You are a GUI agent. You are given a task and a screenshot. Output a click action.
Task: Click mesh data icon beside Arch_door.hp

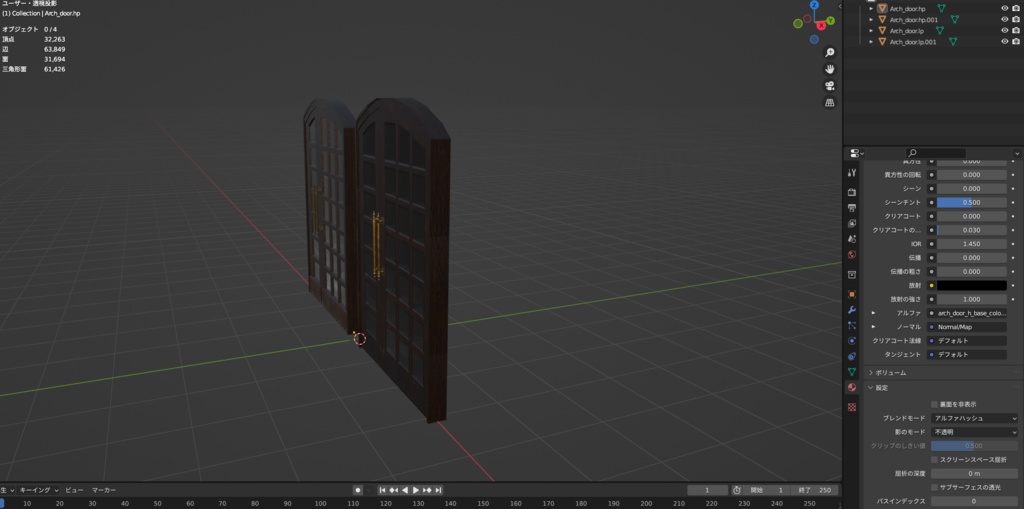tap(941, 8)
